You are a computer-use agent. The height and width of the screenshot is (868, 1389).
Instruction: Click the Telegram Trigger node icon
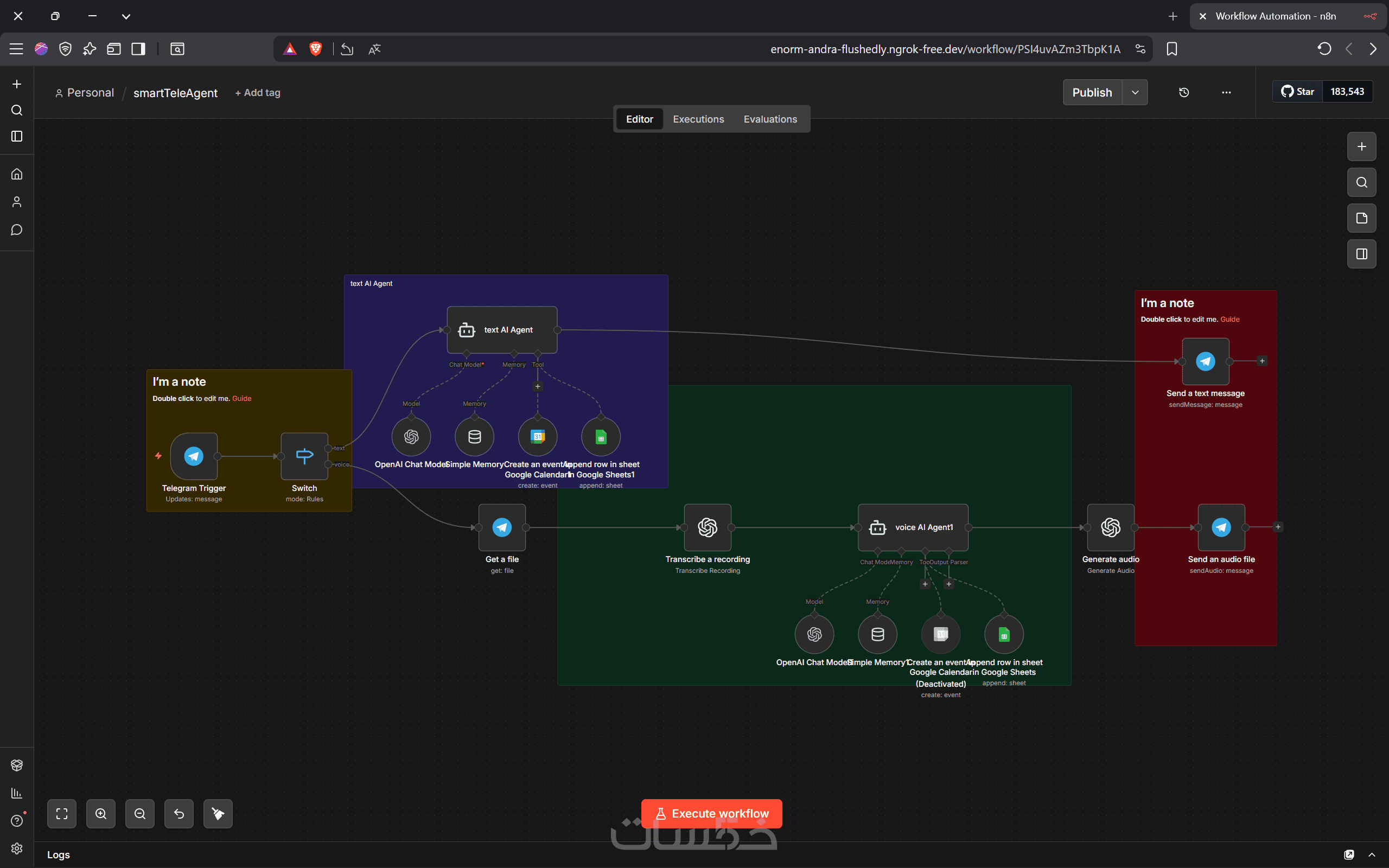(193, 456)
